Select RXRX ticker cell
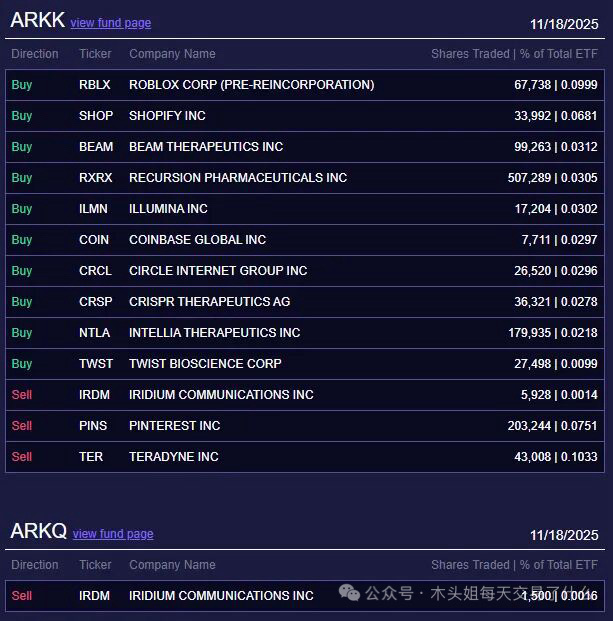This screenshot has width=613, height=621. click(95, 178)
